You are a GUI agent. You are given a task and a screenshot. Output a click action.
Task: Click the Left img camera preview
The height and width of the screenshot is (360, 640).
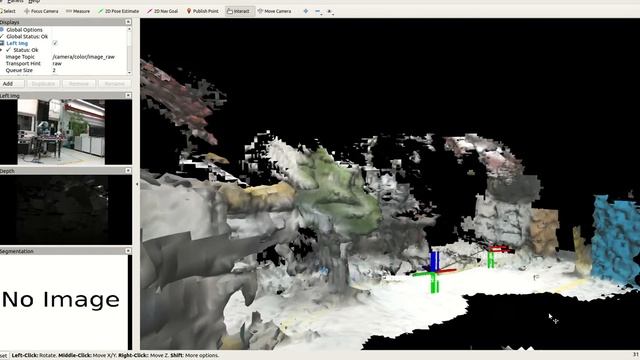pyautogui.click(x=61, y=132)
